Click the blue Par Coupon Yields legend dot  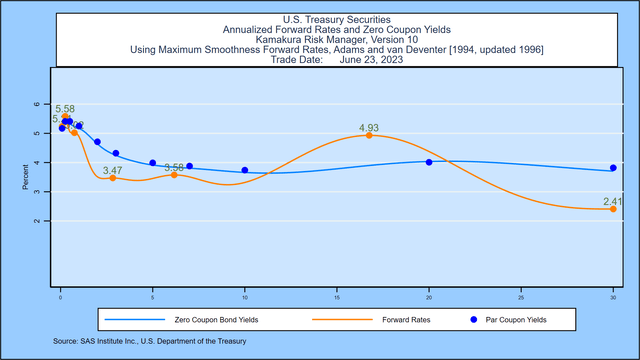[x=473, y=320]
